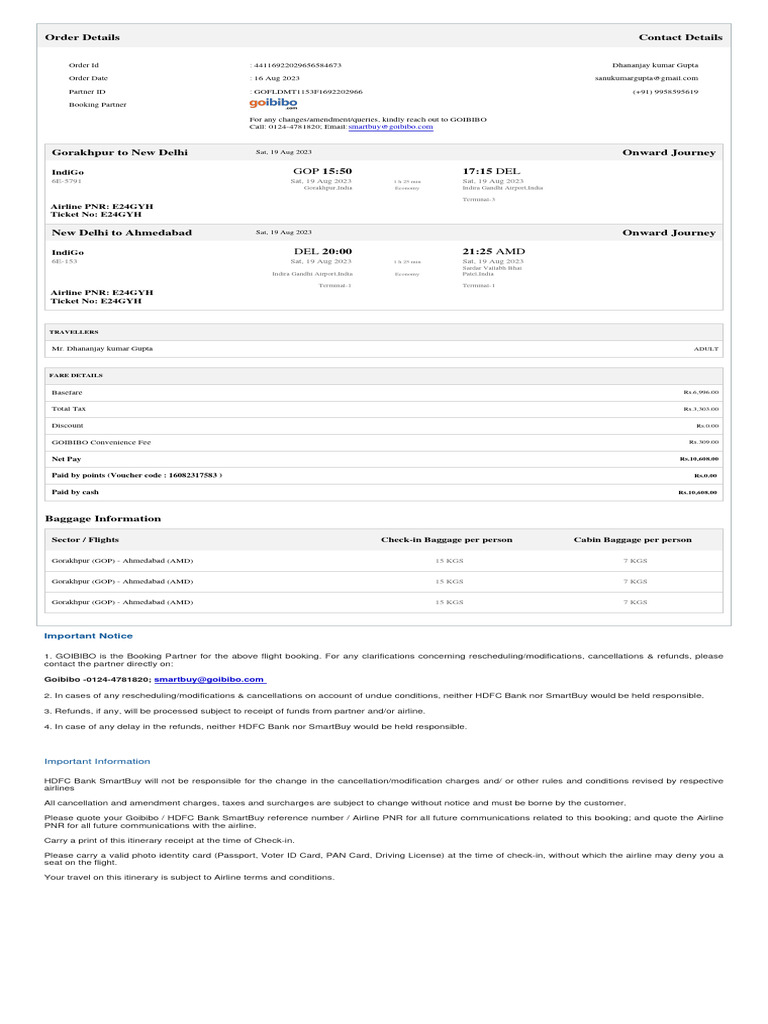Select the Gorakhpur to New Delhi heading
This screenshot has height=1024, width=768.
[x=120, y=152]
